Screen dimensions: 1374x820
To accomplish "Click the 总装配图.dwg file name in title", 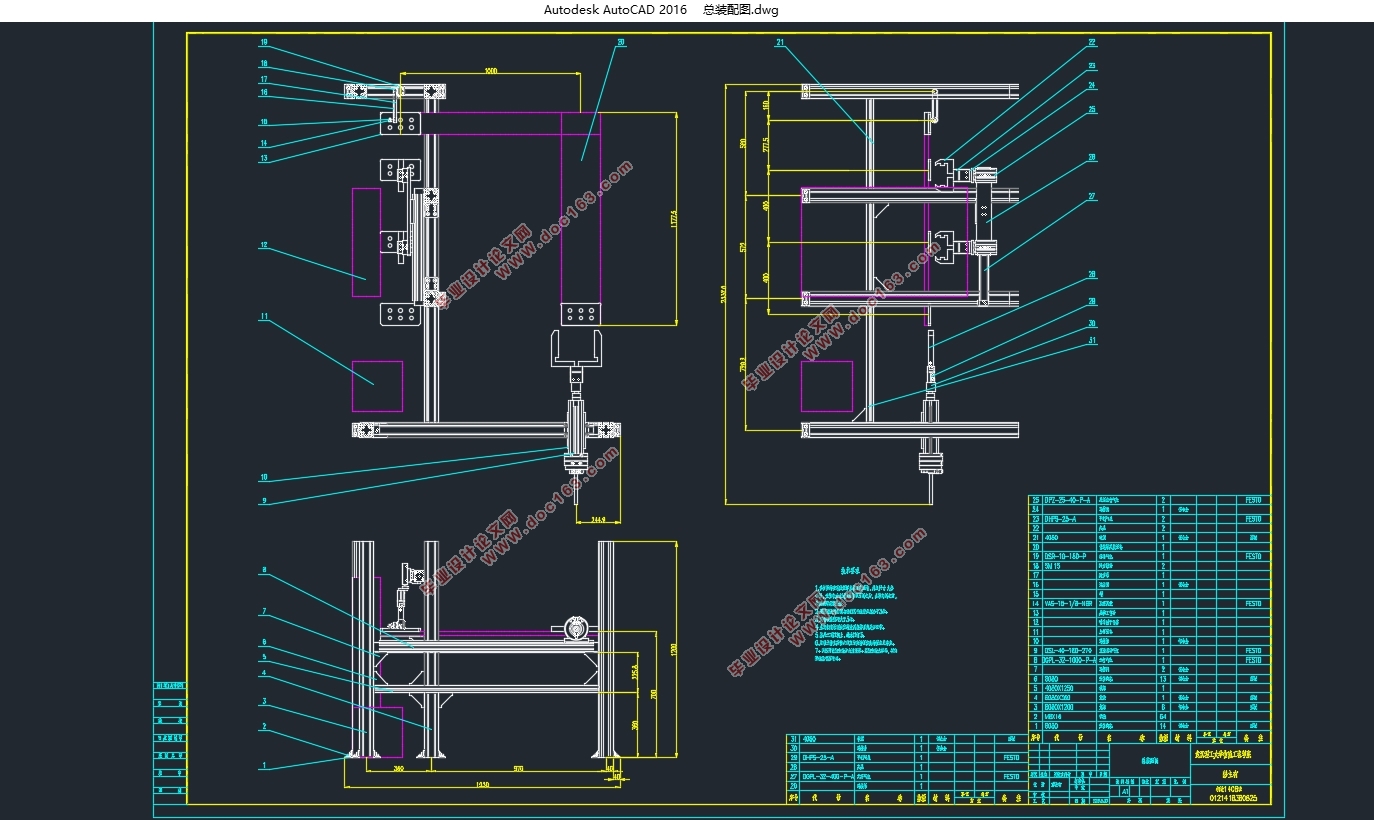I will point(740,10).
